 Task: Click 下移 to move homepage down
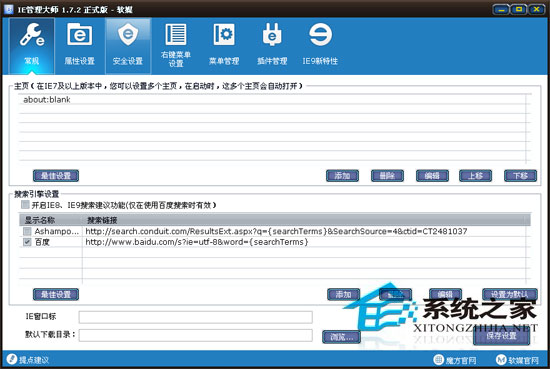(x=520, y=175)
